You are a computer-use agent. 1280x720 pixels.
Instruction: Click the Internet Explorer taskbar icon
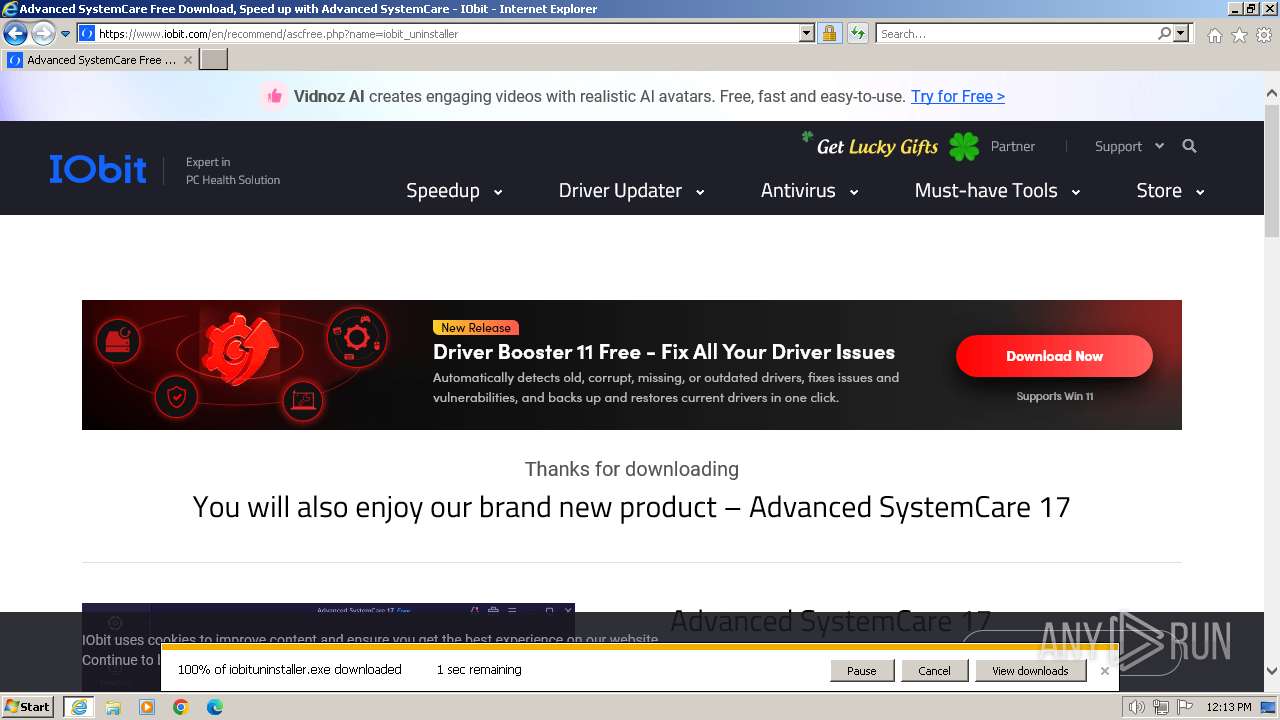[x=78, y=707]
